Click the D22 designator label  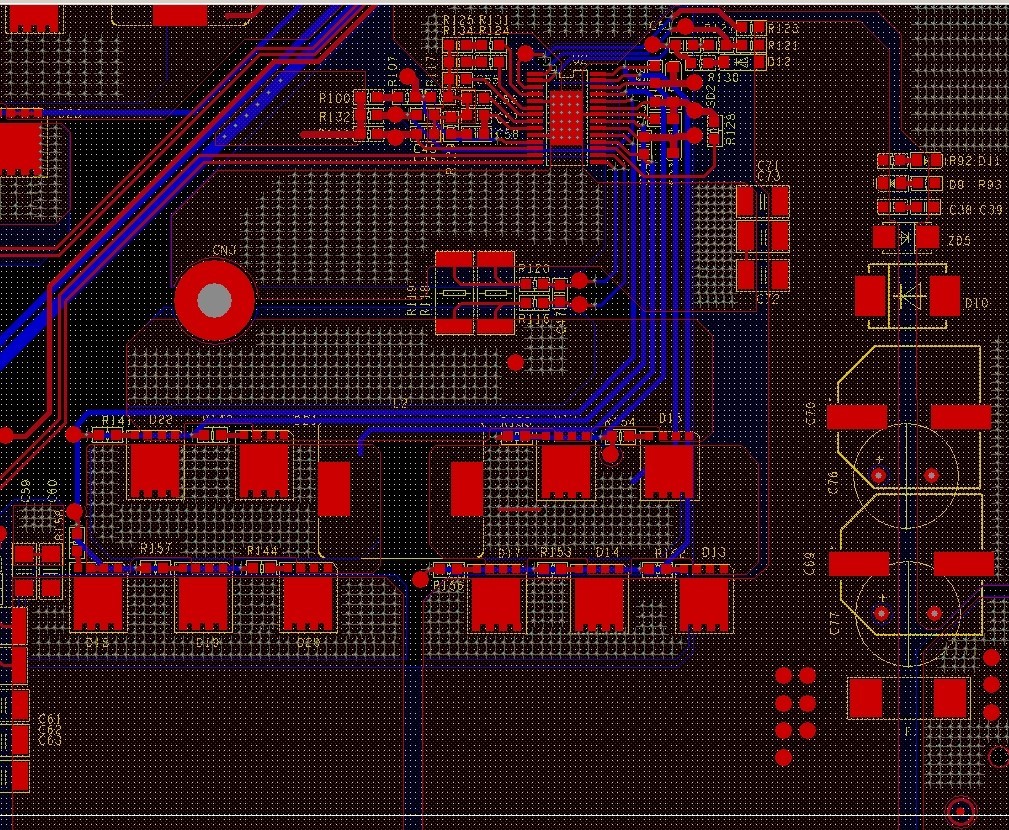(161, 420)
